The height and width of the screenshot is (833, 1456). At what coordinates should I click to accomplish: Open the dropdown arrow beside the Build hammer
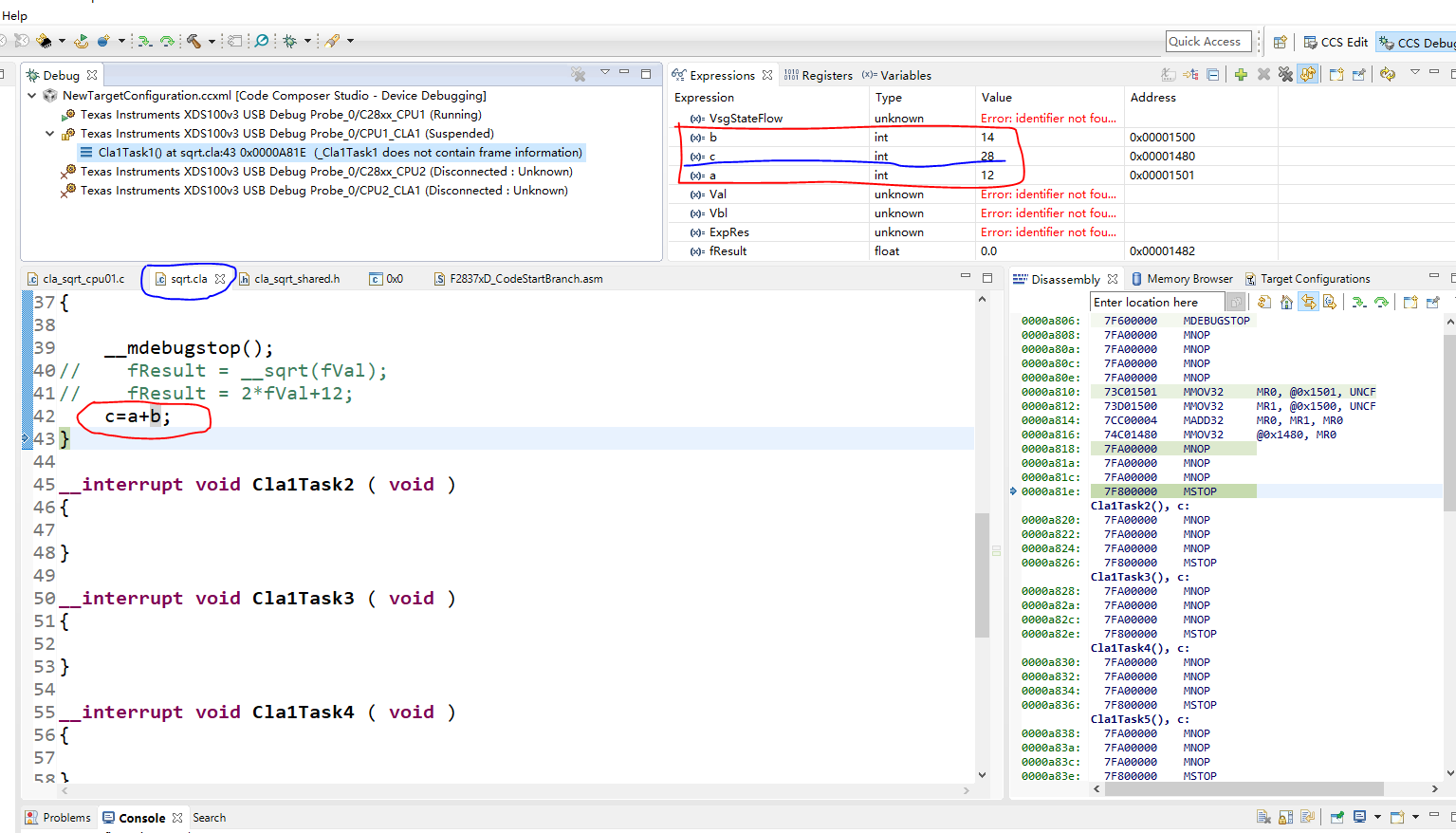pyautogui.click(x=211, y=41)
